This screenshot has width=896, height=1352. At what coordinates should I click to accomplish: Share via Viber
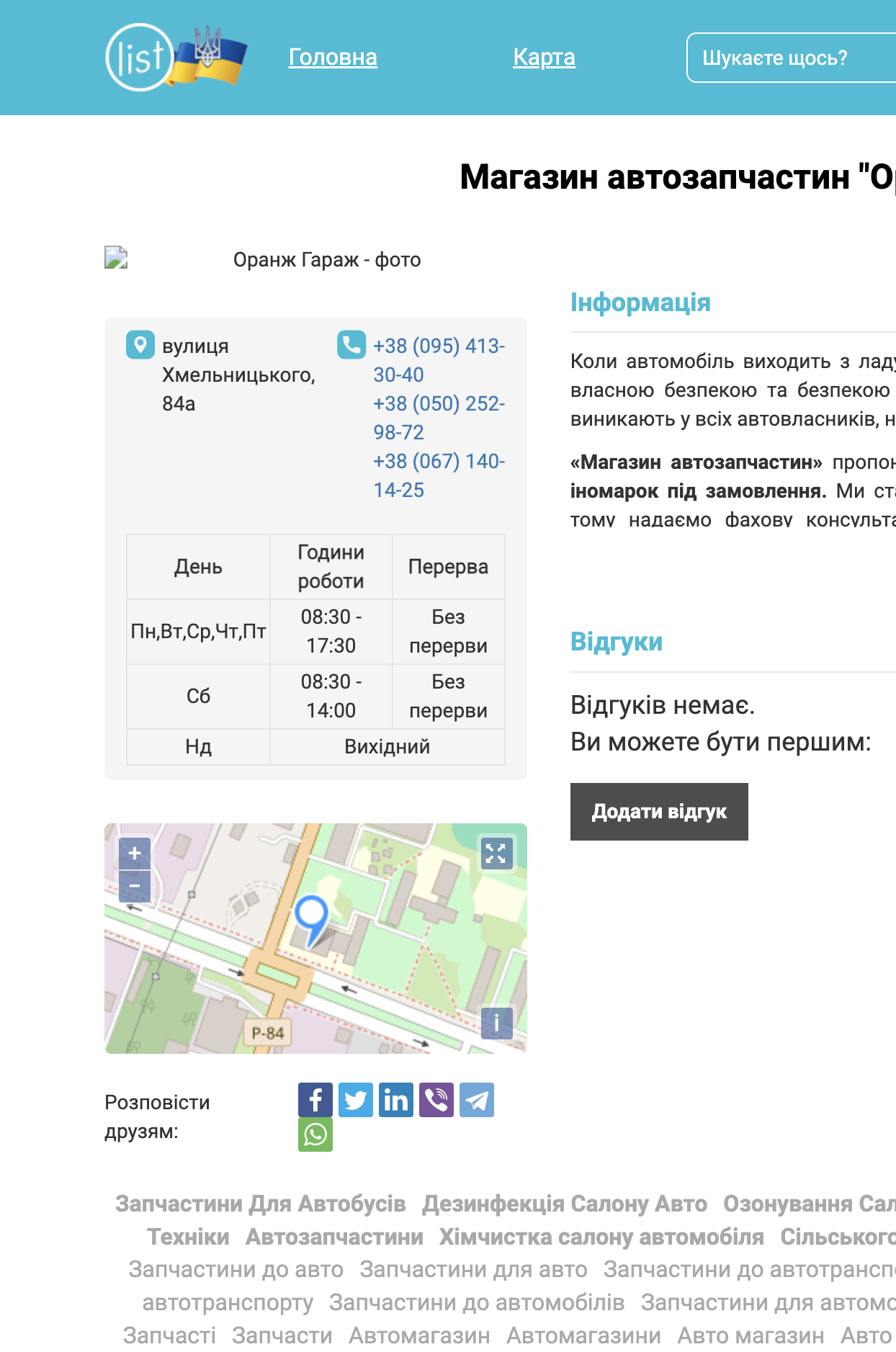coord(436,1100)
